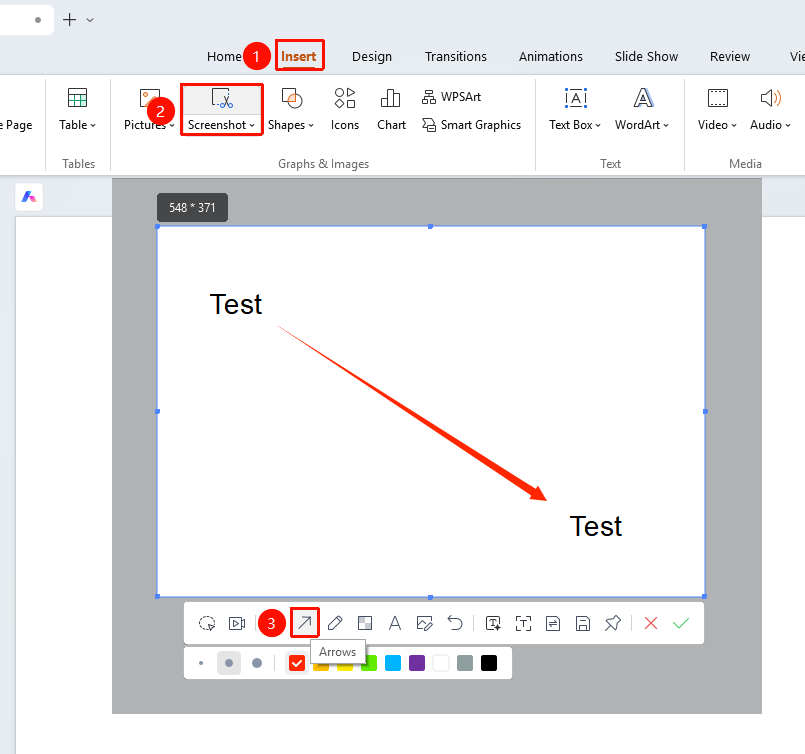Screen dimensions: 805x754
Task: Choose the mosaic blur tool
Action: pos(365,623)
